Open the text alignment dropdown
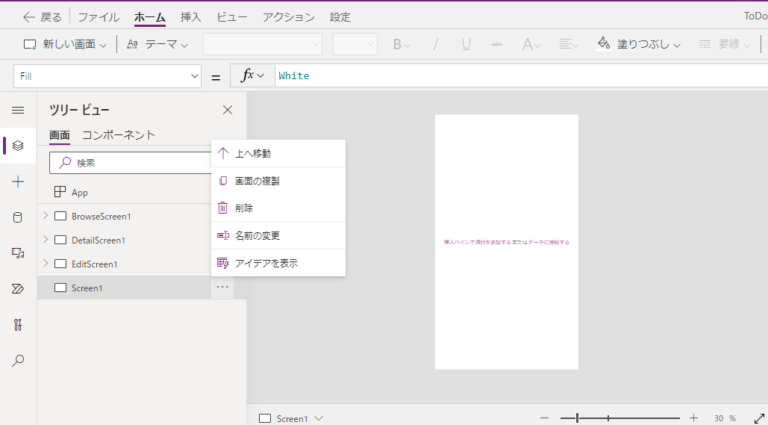Viewport: 768px width, 425px height. coord(569,45)
